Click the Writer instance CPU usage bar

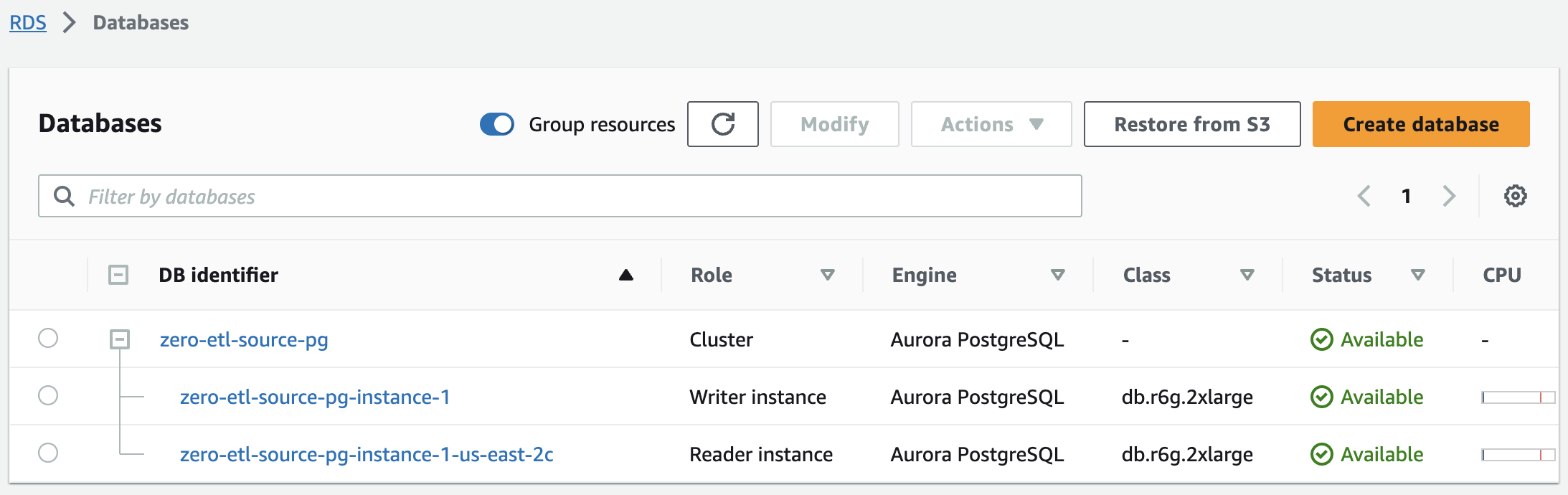coord(1518,397)
